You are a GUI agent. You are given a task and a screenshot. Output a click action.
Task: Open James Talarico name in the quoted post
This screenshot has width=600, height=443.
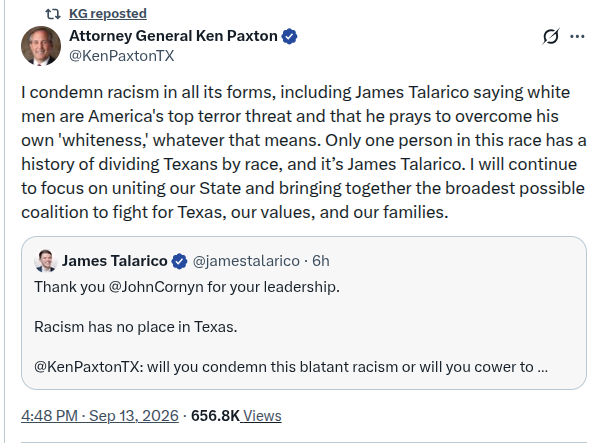pyautogui.click(x=114, y=261)
